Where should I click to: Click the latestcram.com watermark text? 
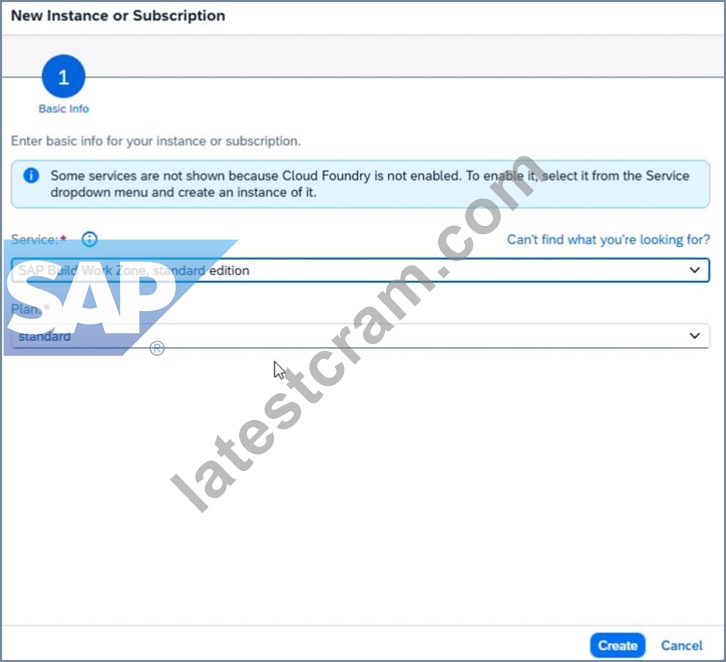pos(359,333)
